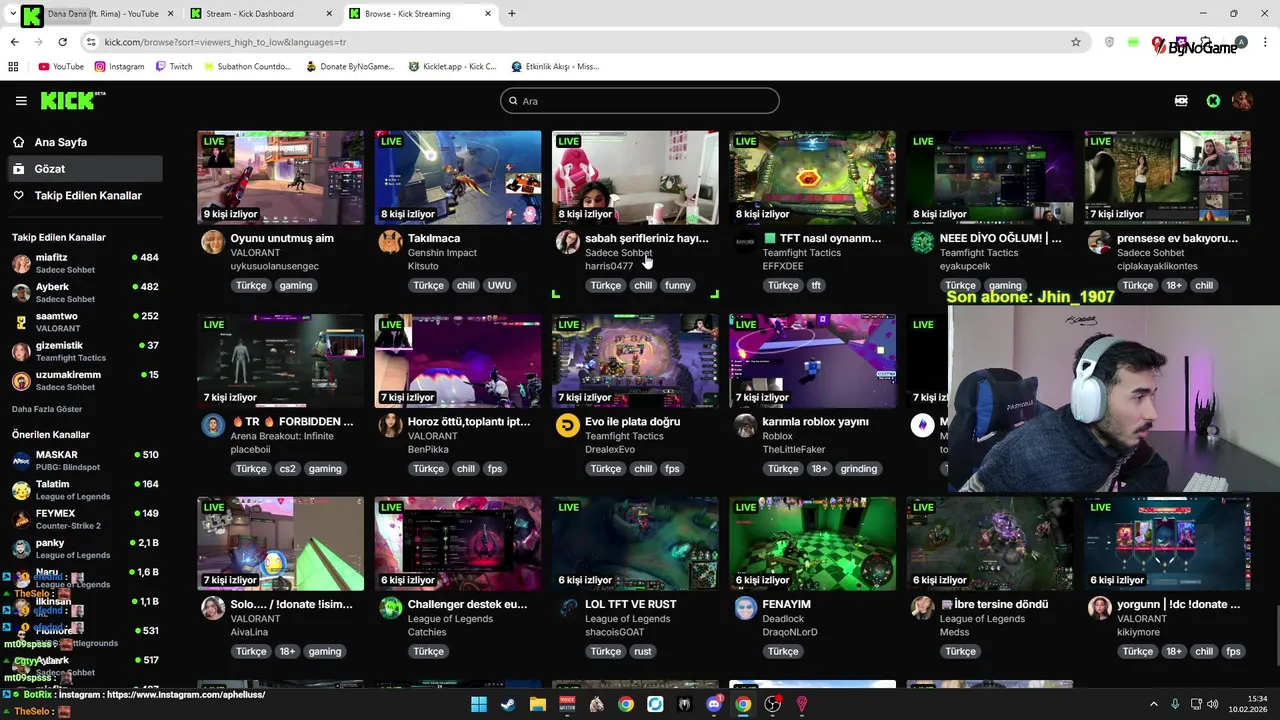Open the Kicklet.app bookmark
The height and width of the screenshot is (720, 1280).
pyautogui.click(x=453, y=67)
